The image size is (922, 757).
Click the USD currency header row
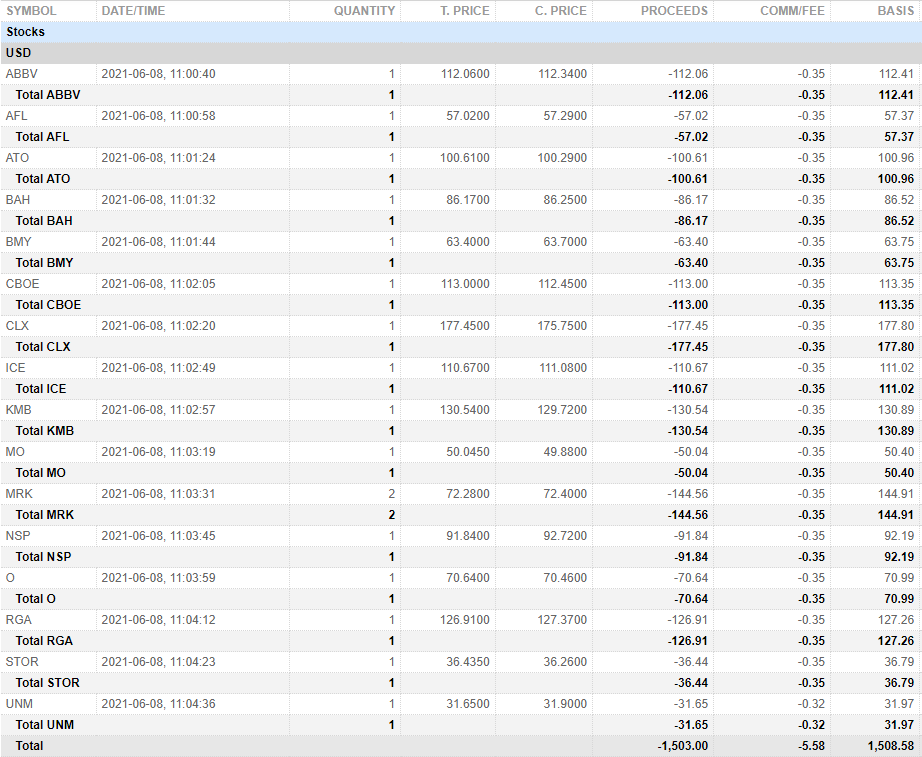click(x=461, y=53)
